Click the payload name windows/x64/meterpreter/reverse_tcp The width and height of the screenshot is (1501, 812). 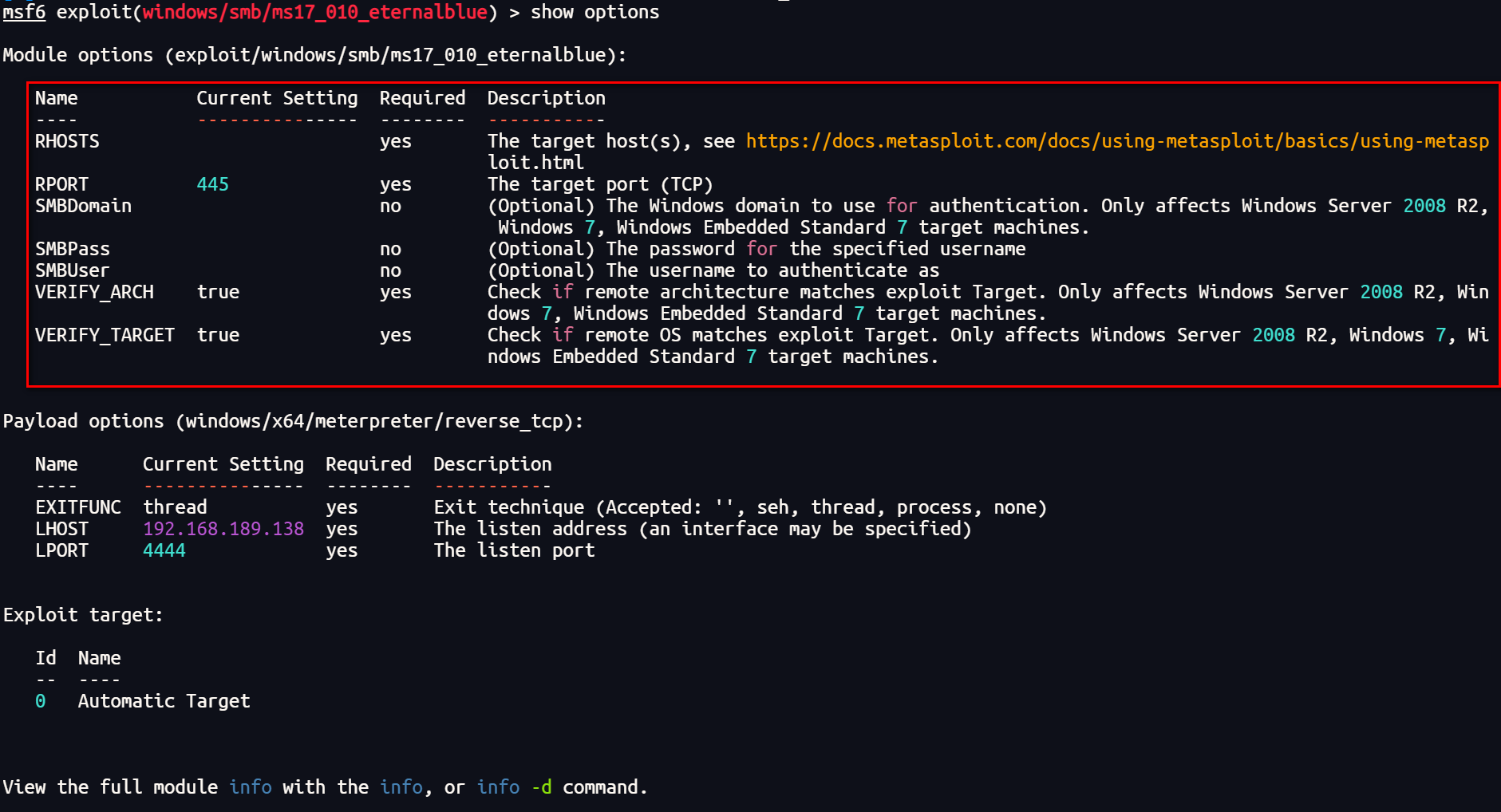point(379,420)
